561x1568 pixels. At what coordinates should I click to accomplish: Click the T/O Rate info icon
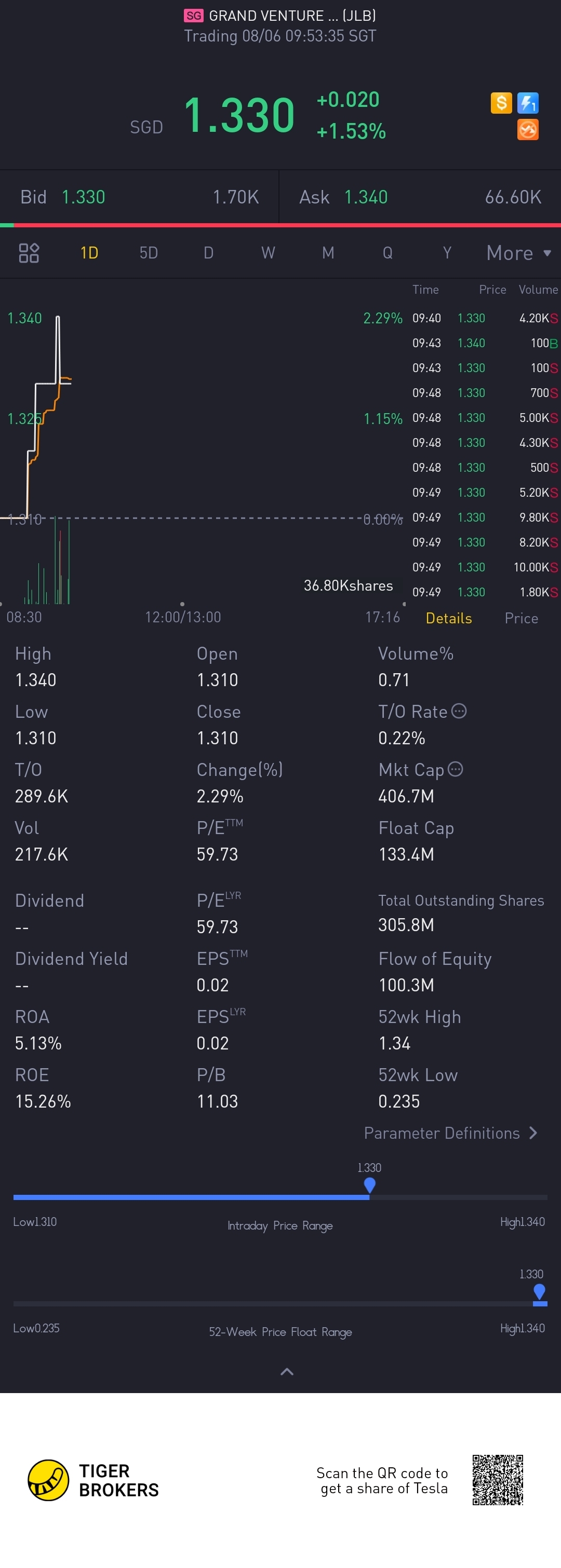pos(459,711)
